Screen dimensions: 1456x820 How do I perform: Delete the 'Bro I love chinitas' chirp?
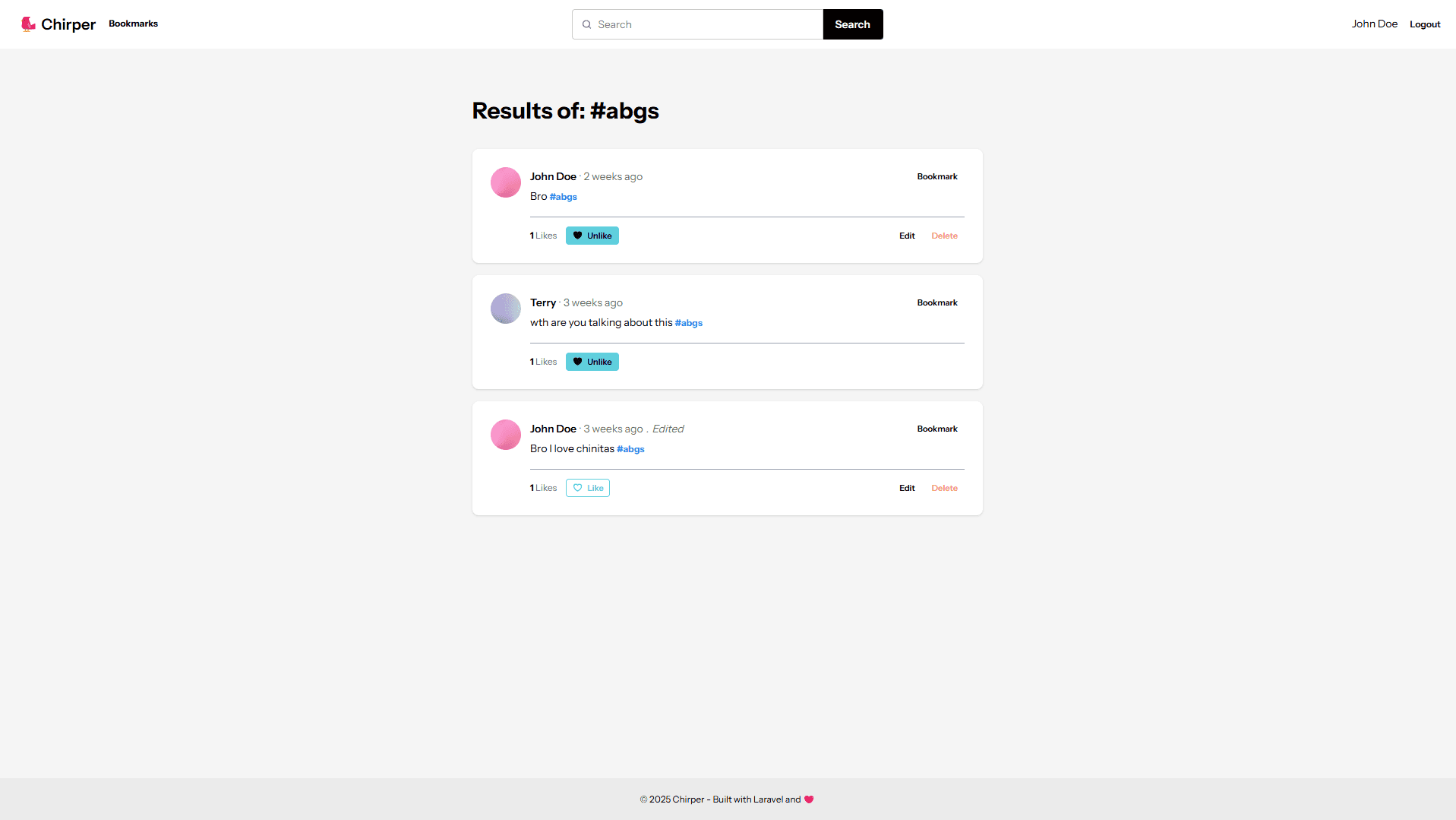point(944,488)
